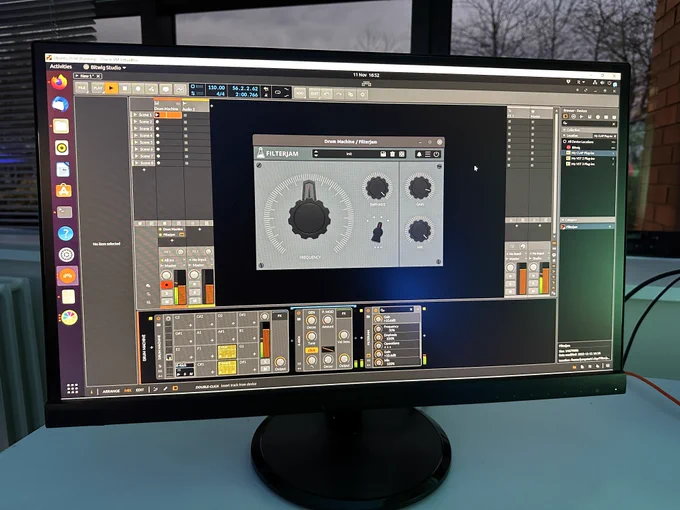Screen dimensions: 680x510
Task: Switch to the ARRANGE view
Action: tap(111, 391)
